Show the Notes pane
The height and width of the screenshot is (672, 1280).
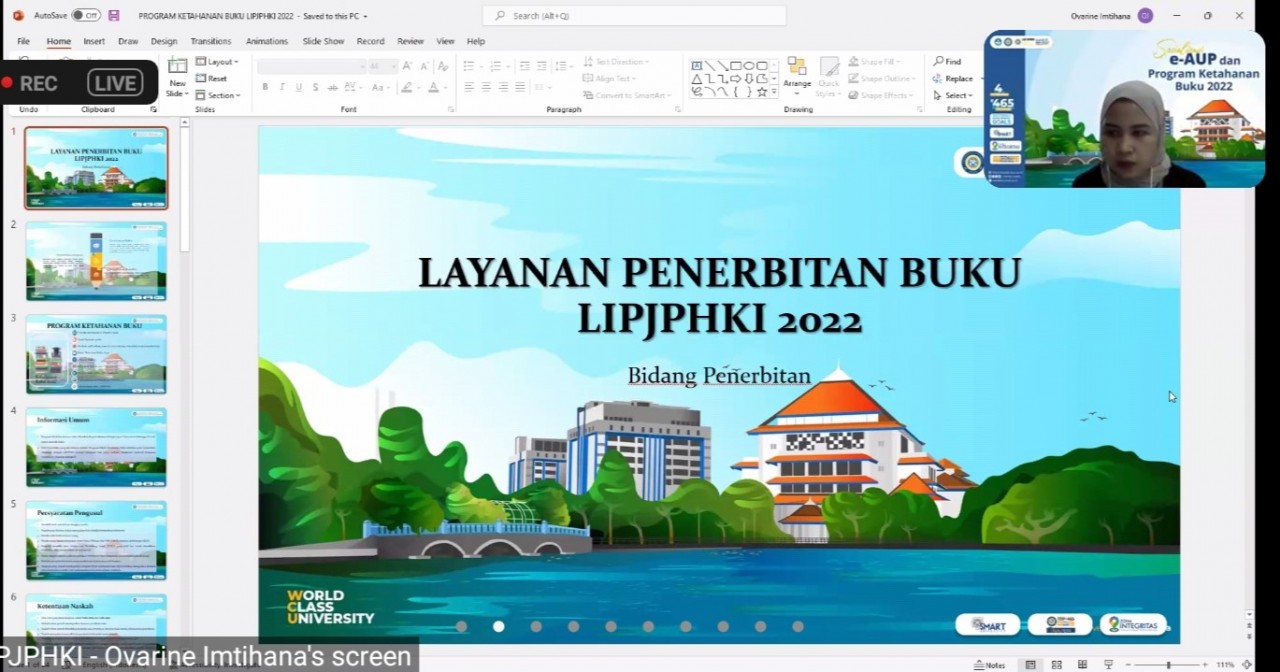(x=990, y=665)
